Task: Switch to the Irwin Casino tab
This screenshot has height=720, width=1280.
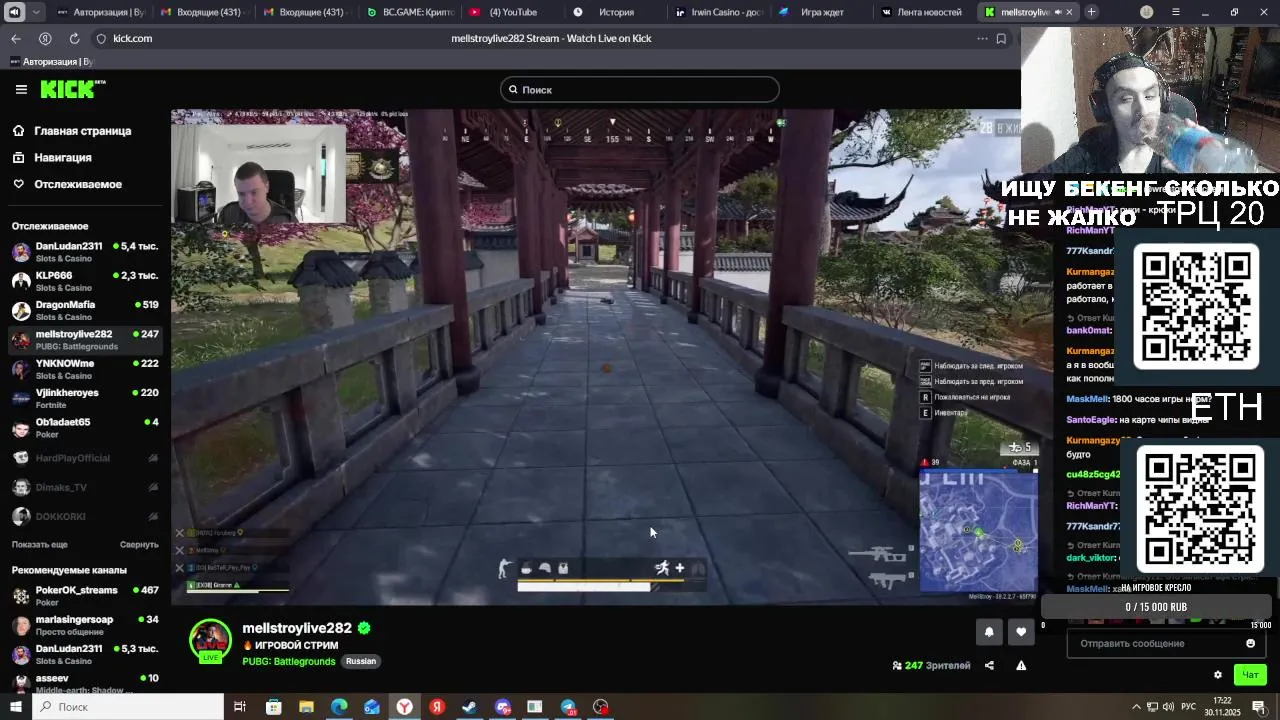Action: pos(717,12)
